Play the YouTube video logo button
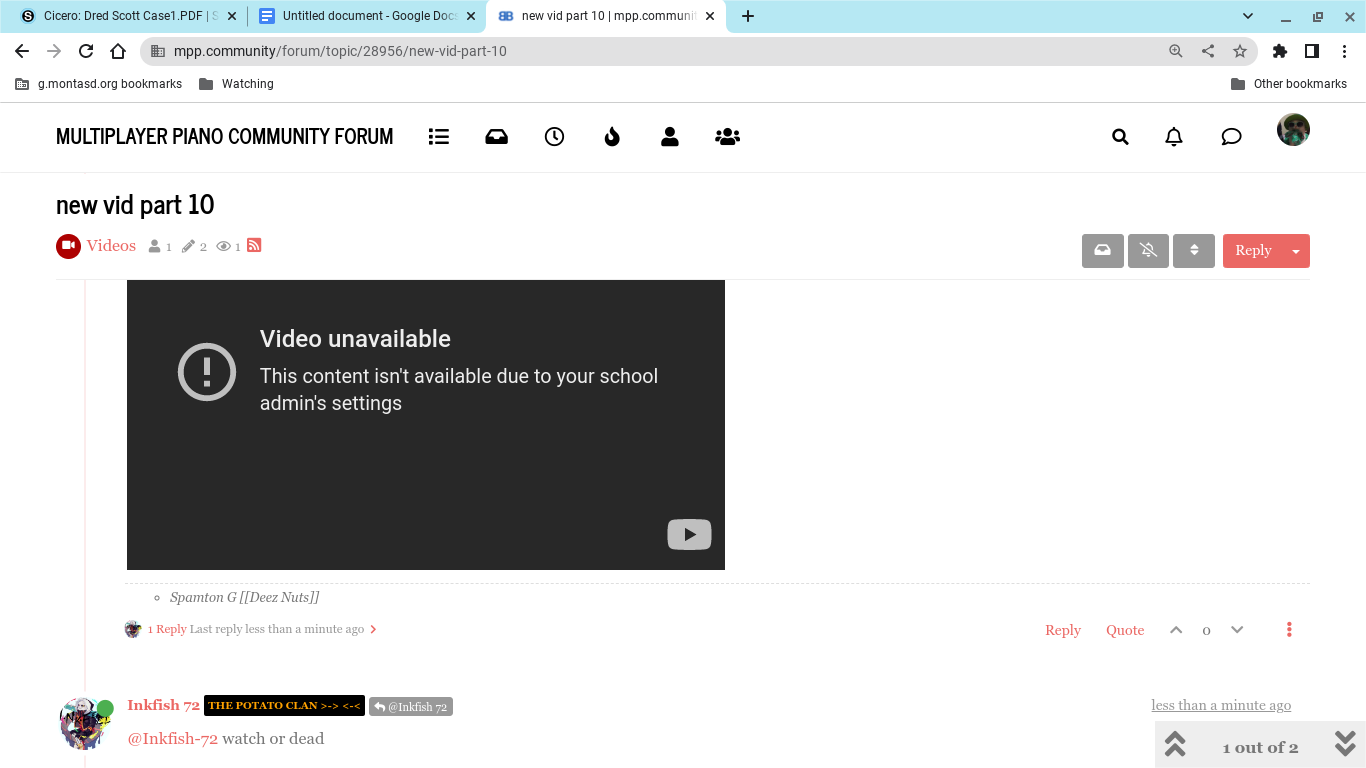This screenshot has width=1366, height=768. [x=689, y=535]
